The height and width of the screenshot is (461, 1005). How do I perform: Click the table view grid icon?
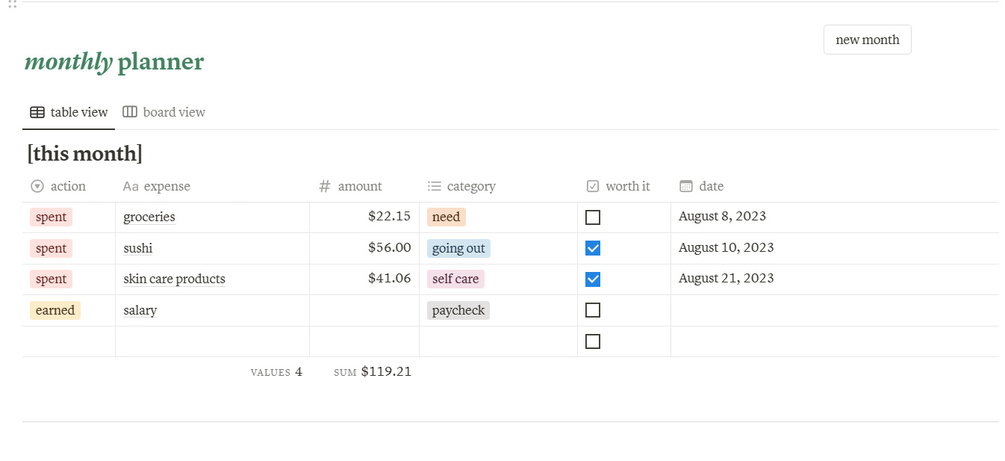click(37, 113)
